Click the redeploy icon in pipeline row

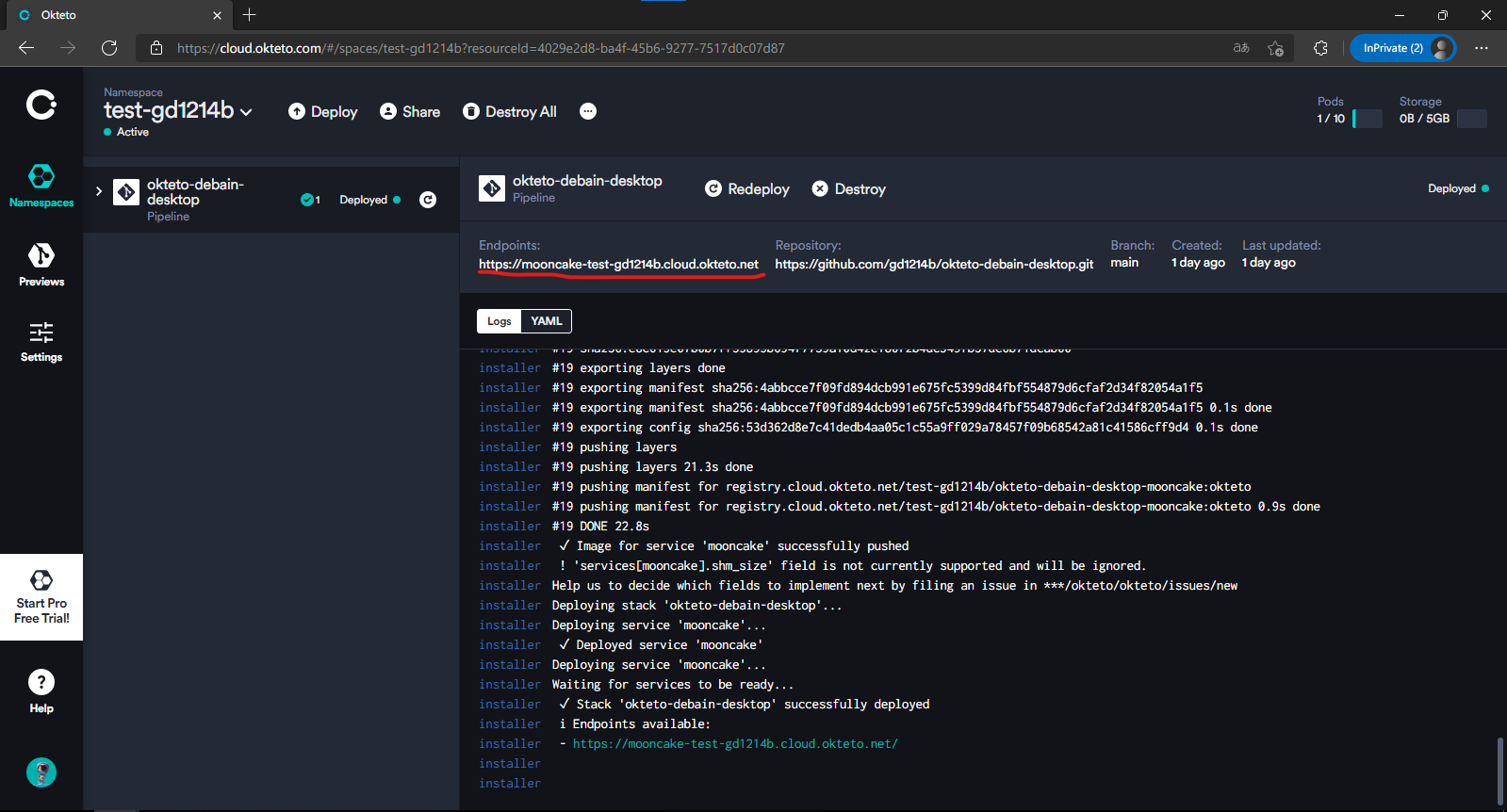tap(428, 200)
